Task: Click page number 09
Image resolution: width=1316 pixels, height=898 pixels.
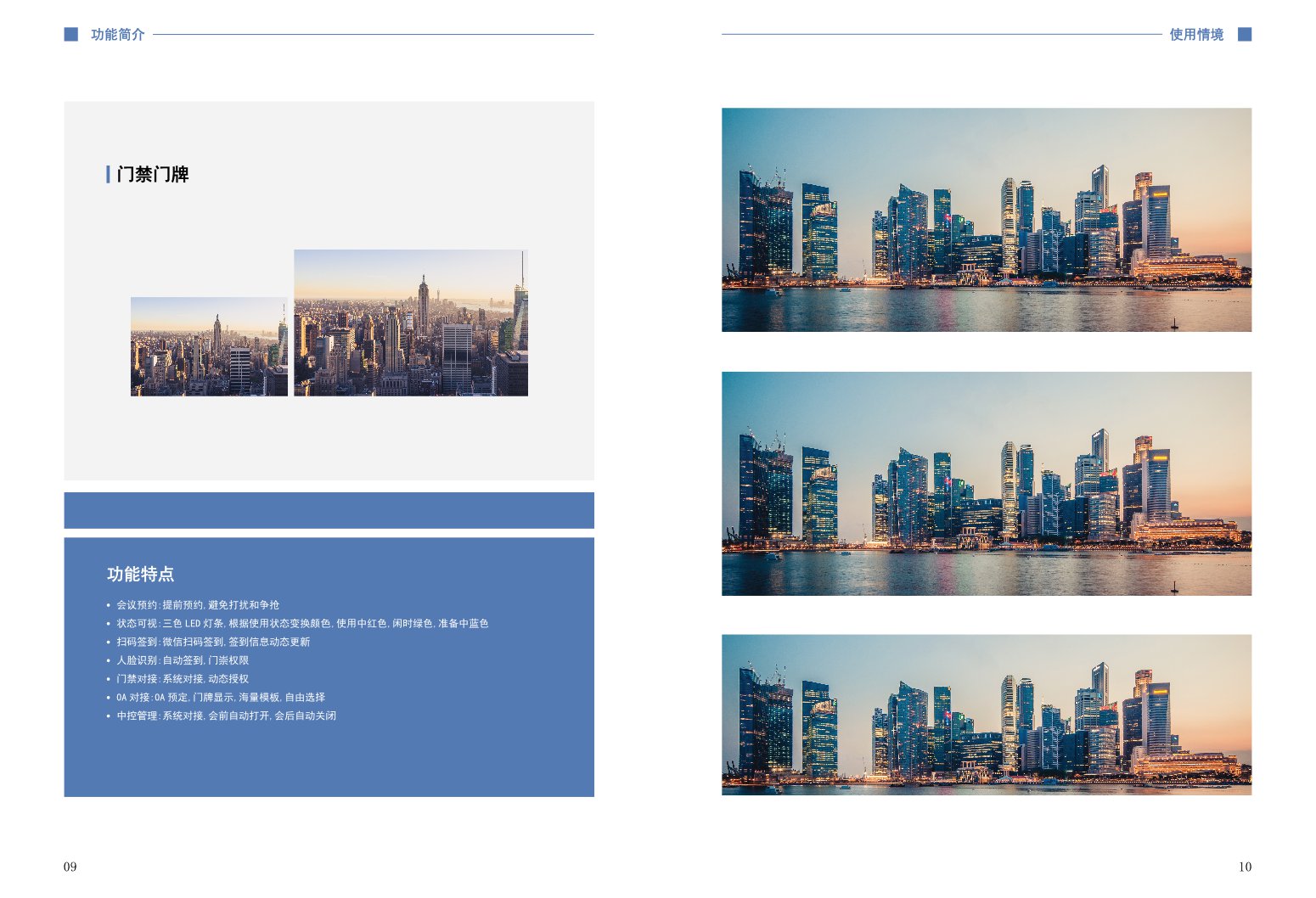Action: [70, 867]
